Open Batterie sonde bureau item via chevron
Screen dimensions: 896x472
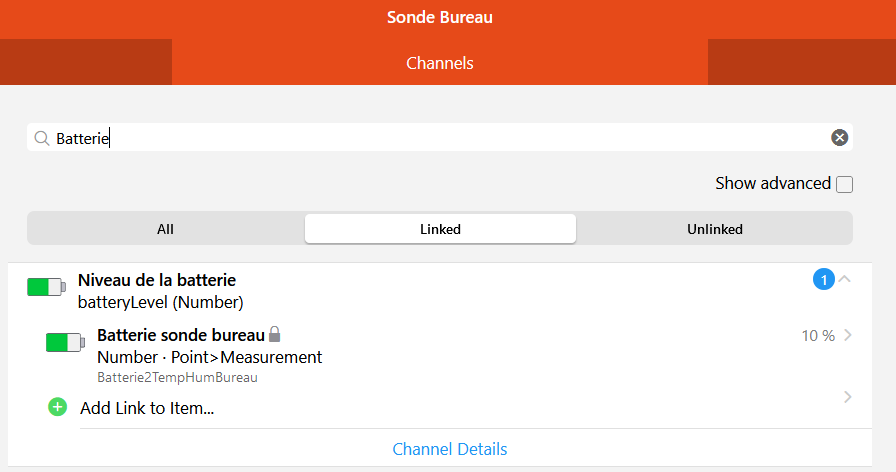(847, 335)
